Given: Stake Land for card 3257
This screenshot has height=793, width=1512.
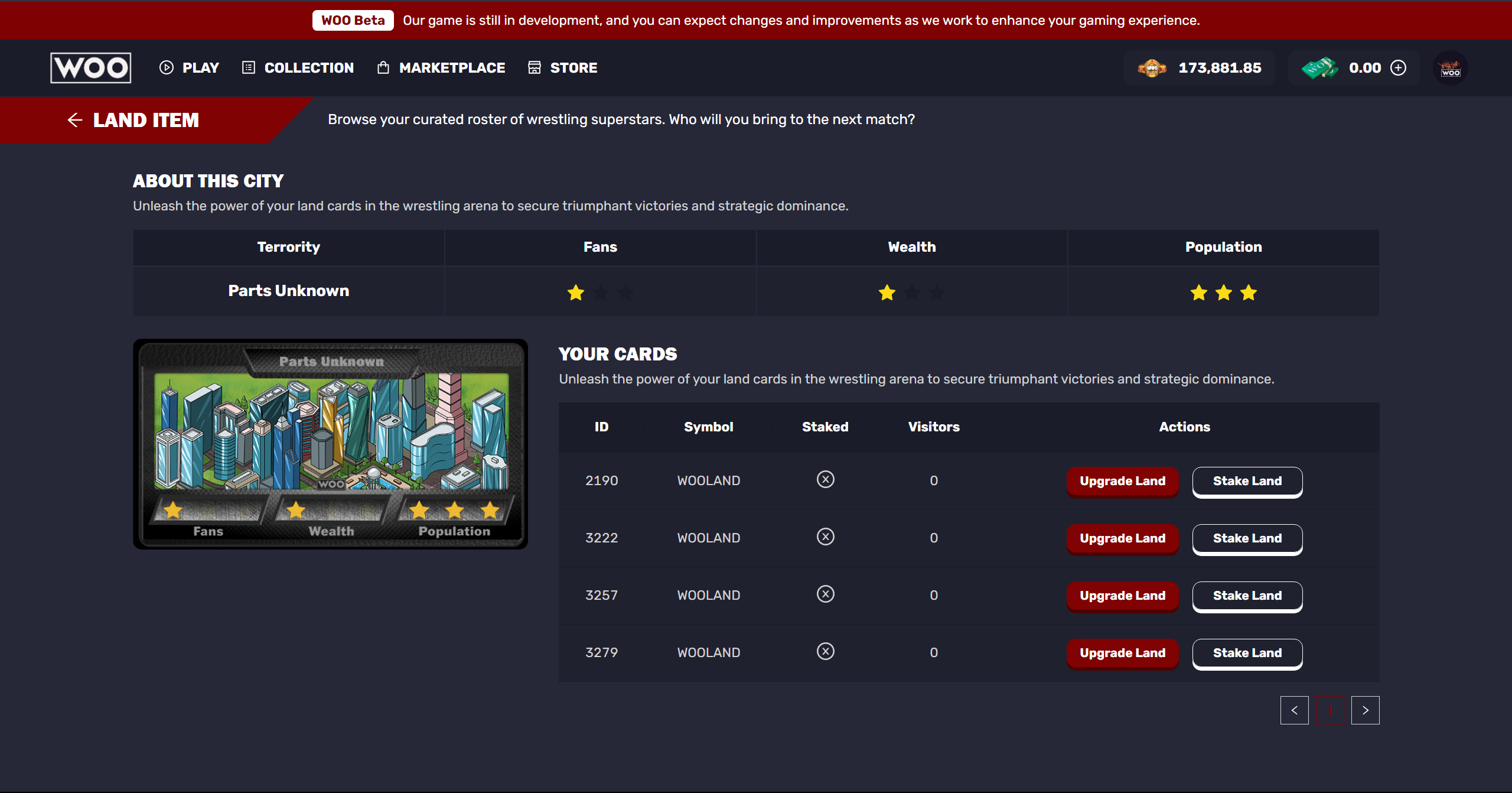Looking at the screenshot, I should point(1247,596).
